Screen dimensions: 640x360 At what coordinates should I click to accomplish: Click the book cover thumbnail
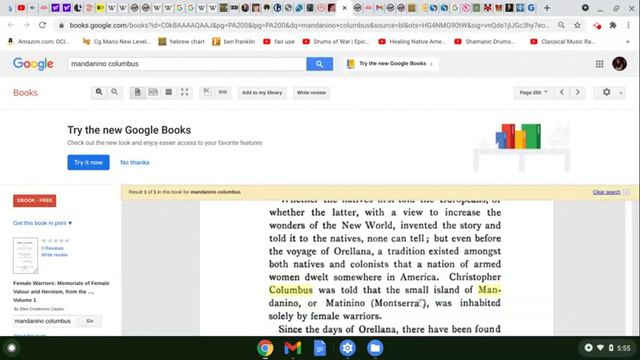[x=25, y=256]
